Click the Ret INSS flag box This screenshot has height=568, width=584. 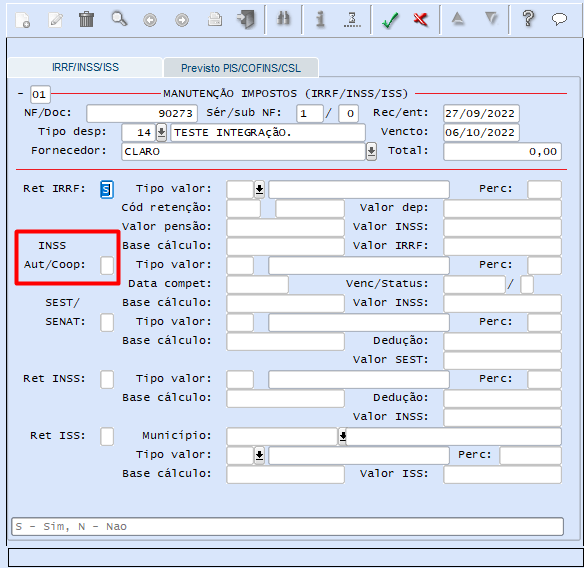click(x=107, y=380)
